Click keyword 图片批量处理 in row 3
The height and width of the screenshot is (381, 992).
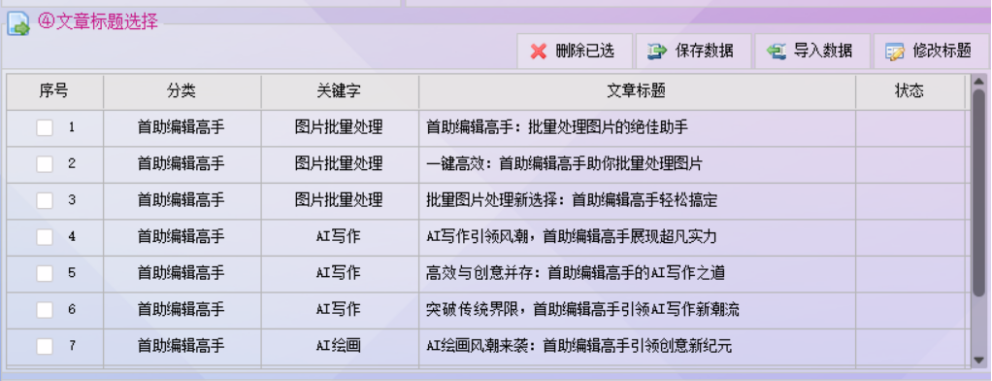point(339,201)
